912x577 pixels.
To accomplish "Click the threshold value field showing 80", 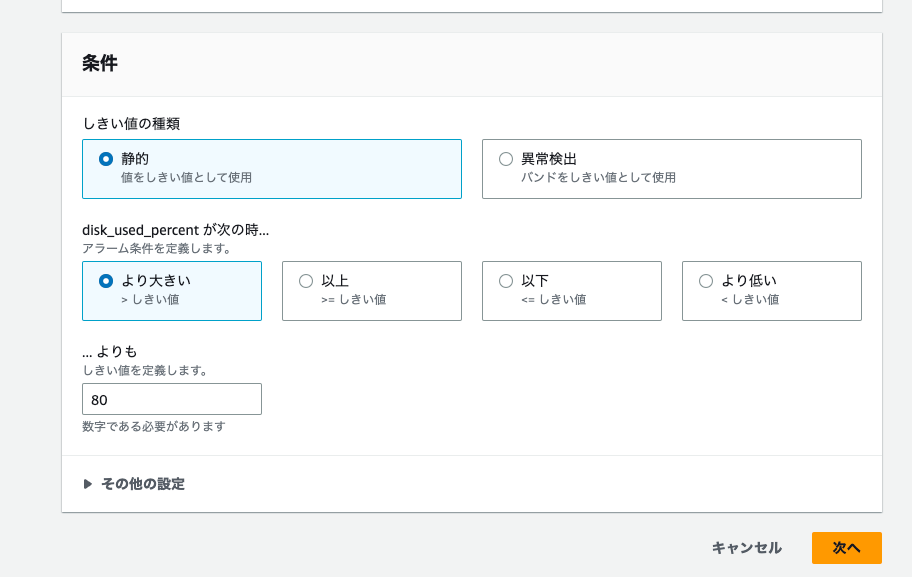I will point(172,399).
